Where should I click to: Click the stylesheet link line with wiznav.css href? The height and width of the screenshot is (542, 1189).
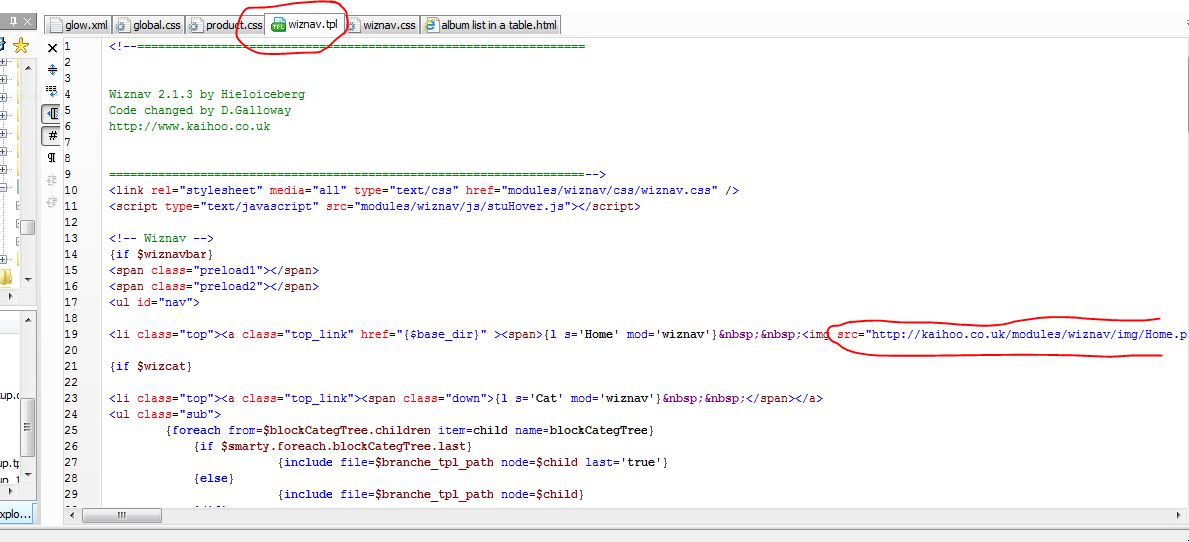[x=424, y=190]
